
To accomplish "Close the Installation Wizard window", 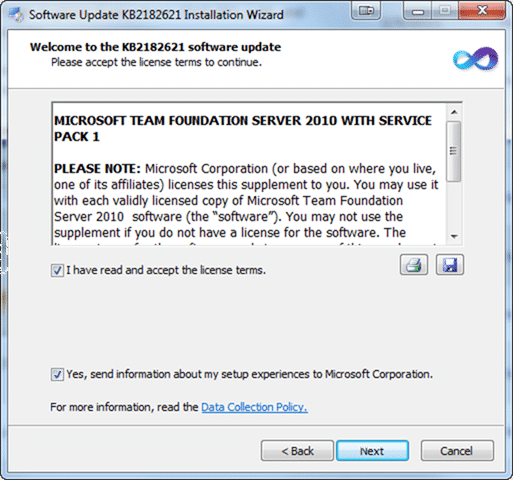I will 482,11.
